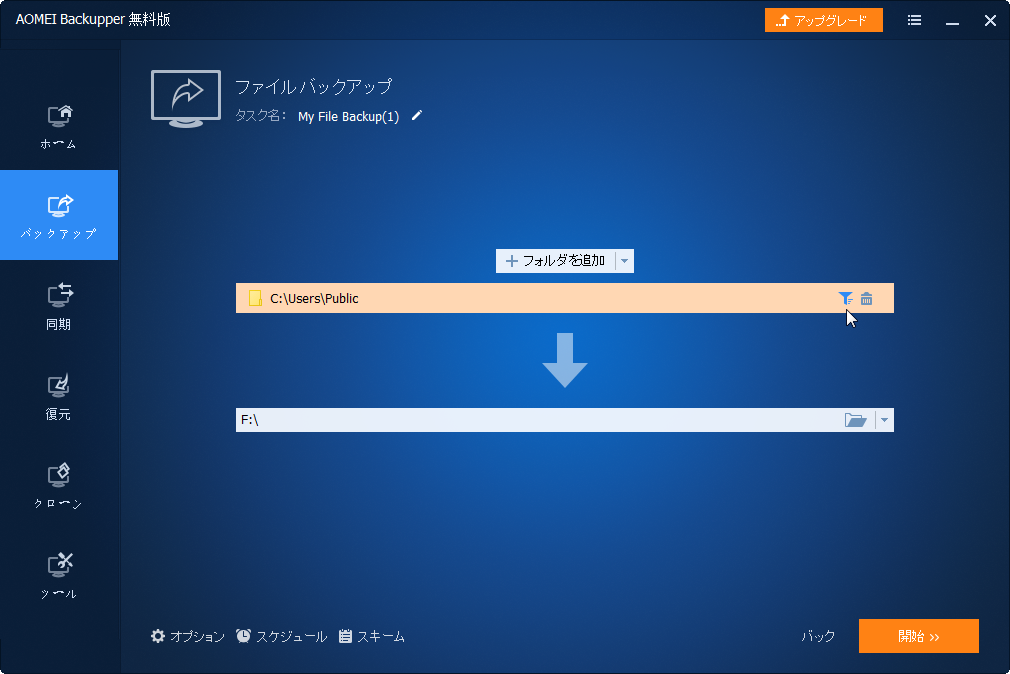Edit task name with the pencil icon
The width and height of the screenshot is (1010, 674).
(417, 115)
